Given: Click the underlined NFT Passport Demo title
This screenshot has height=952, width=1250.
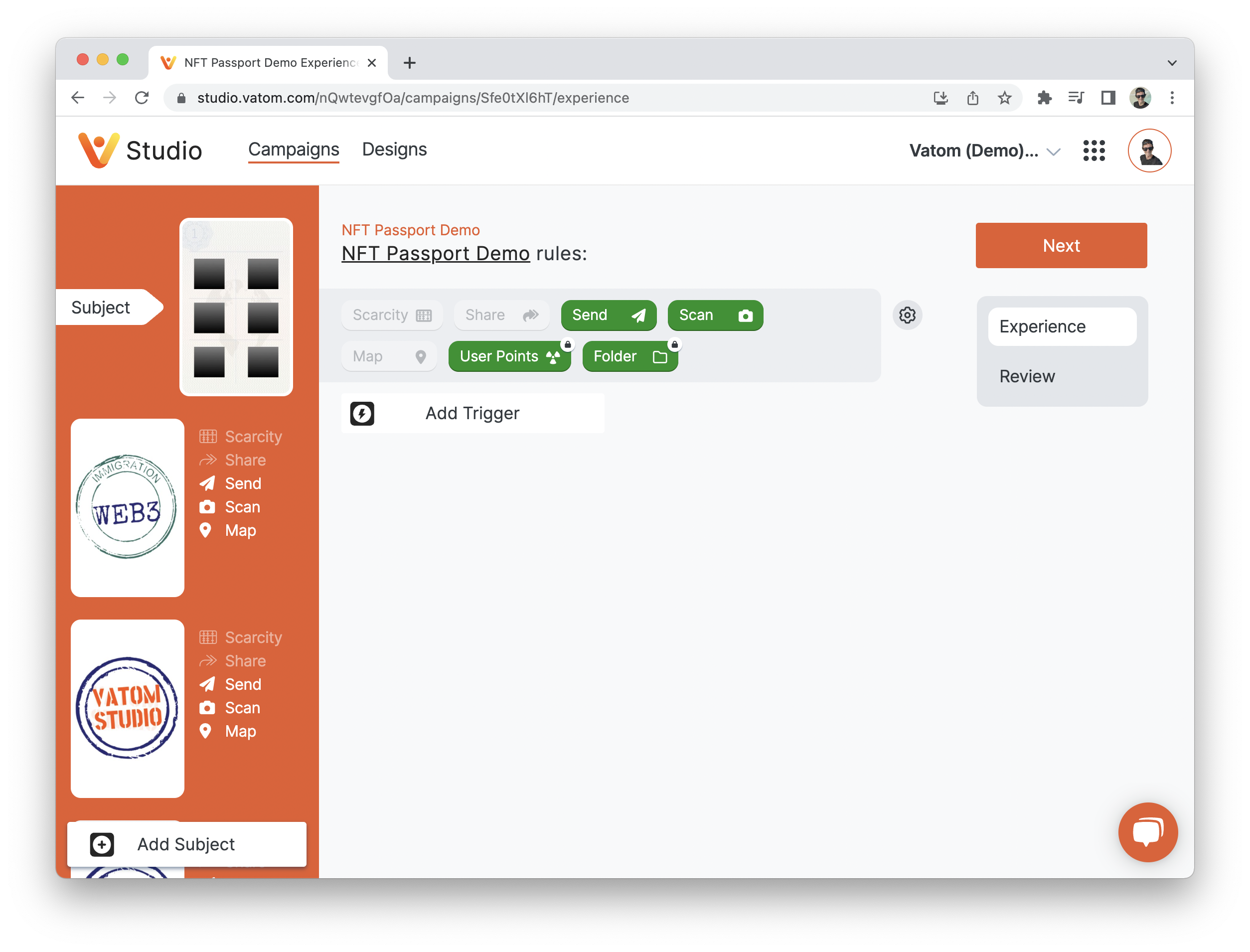Looking at the screenshot, I should 435,253.
